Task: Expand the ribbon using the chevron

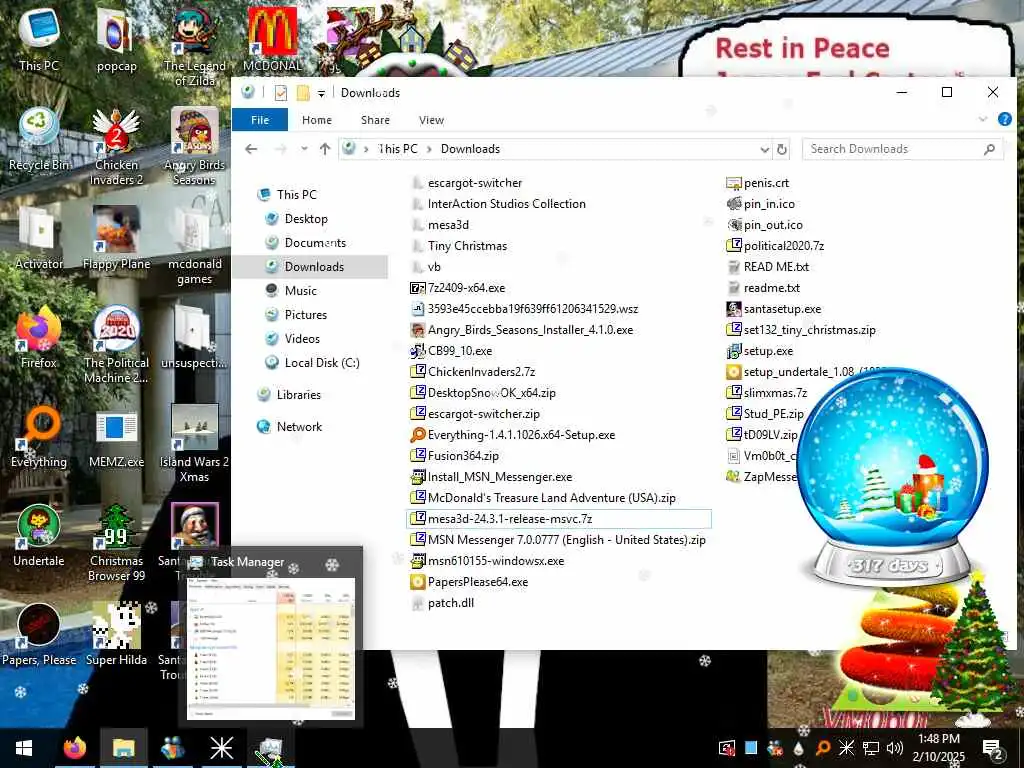Action: pos(983,119)
